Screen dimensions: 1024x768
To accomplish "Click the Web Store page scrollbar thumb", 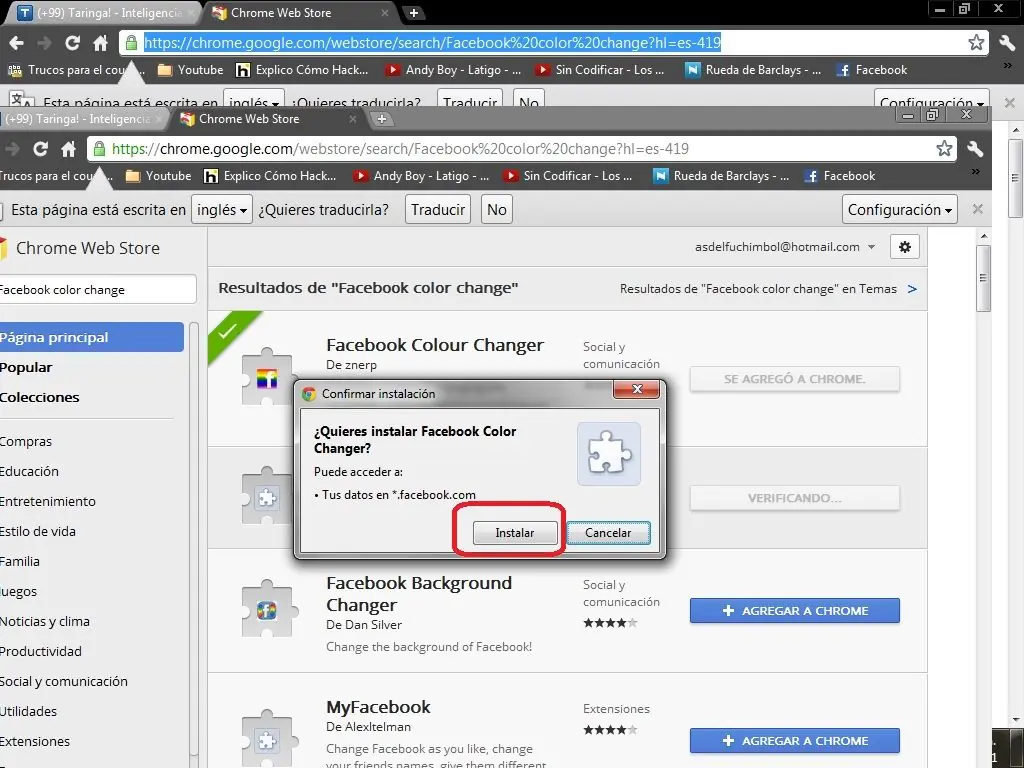I will [984, 279].
